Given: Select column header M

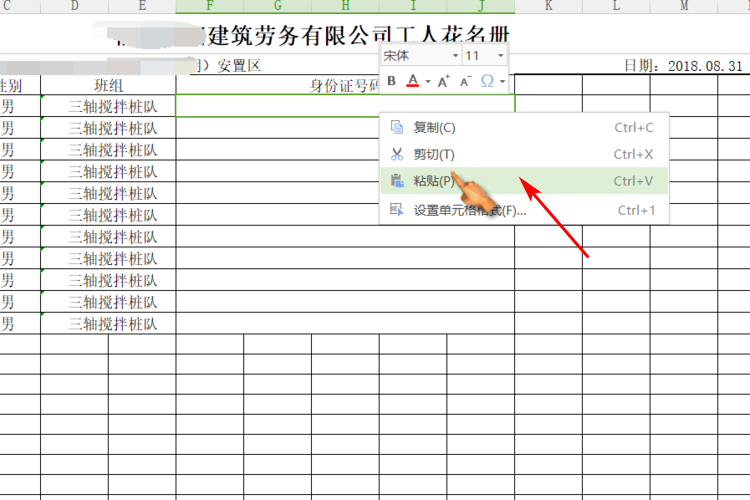Looking at the screenshot, I should click(x=684, y=6).
